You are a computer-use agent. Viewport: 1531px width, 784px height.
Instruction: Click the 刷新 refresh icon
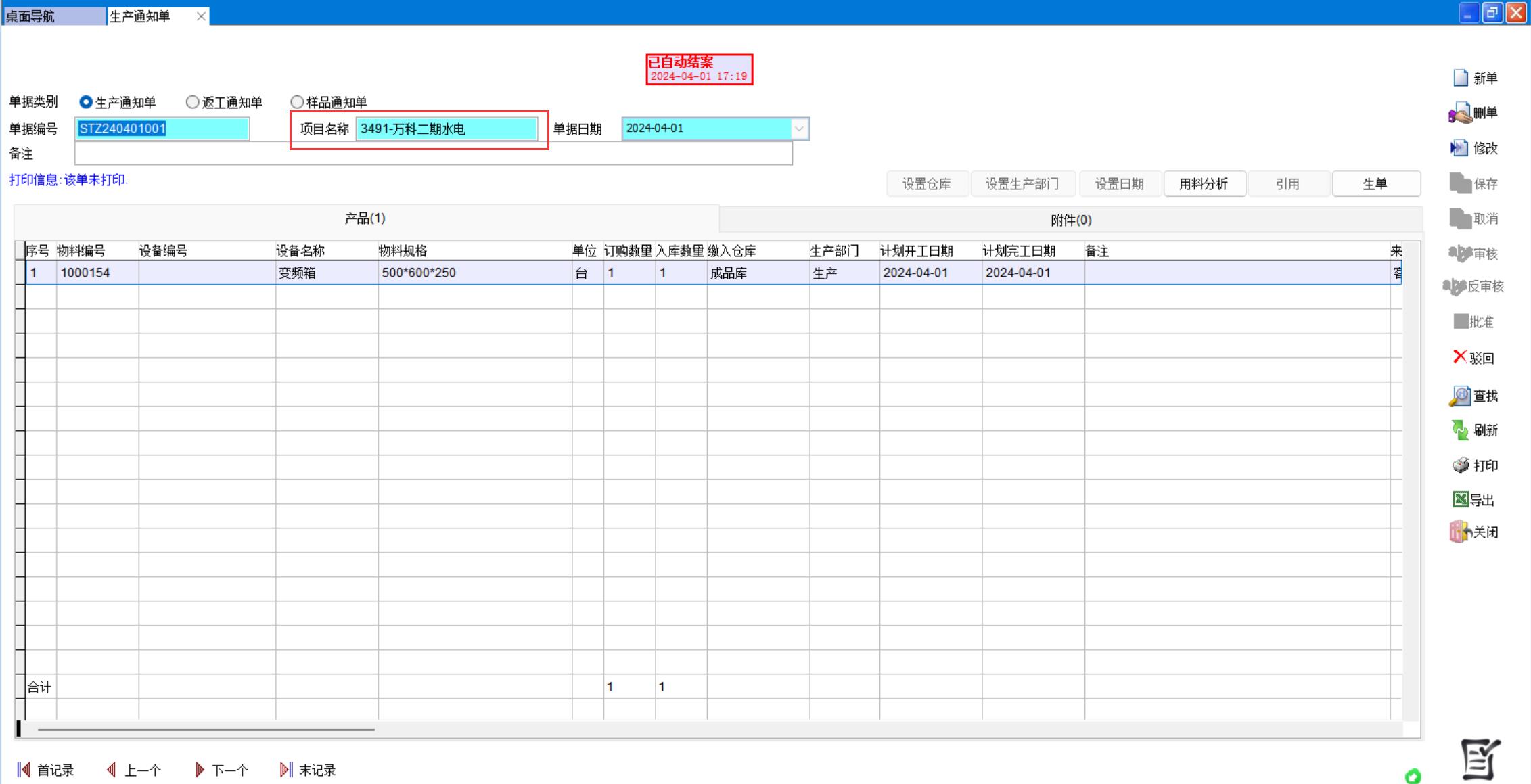(1460, 430)
